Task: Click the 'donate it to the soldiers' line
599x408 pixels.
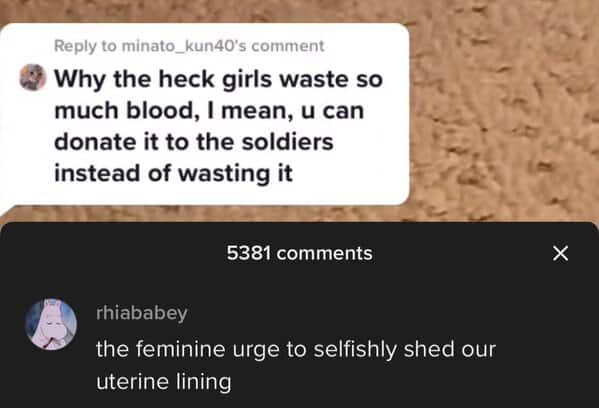Action: pos(194,142)
